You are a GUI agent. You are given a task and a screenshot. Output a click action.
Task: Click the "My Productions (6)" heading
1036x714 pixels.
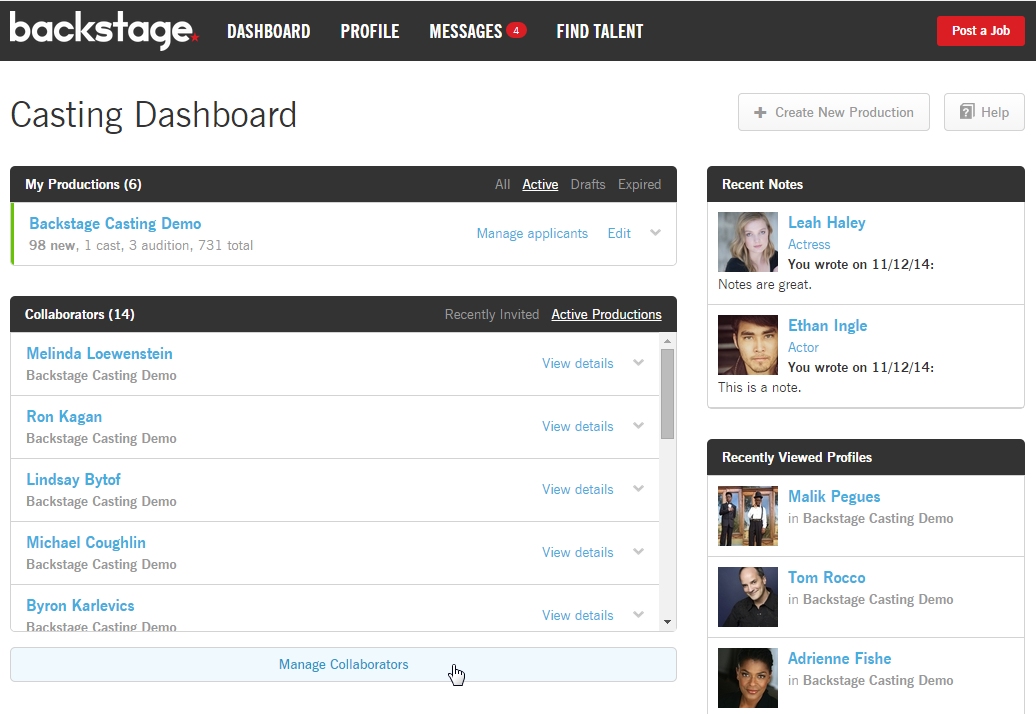83,184
